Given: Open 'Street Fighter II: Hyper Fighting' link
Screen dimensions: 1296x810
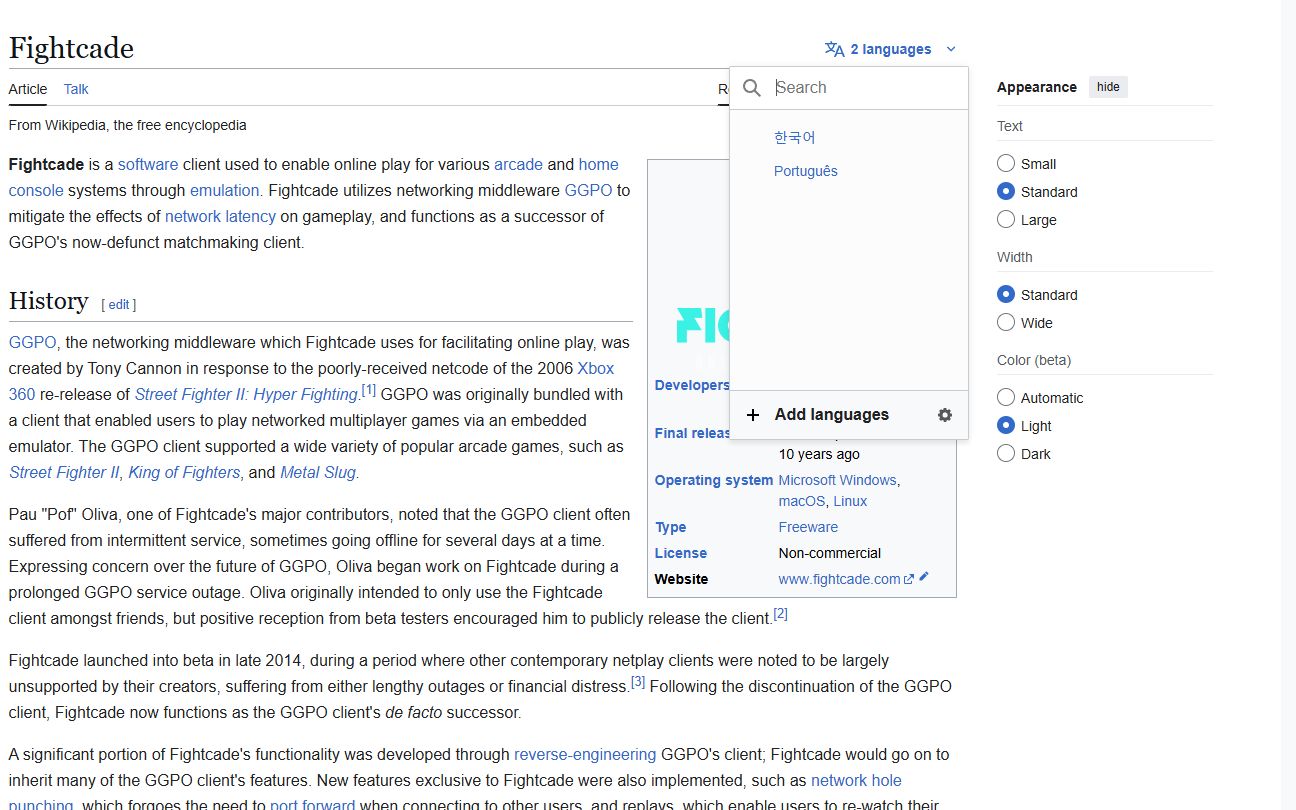Looking at the screenshot, I should (246, 394).
